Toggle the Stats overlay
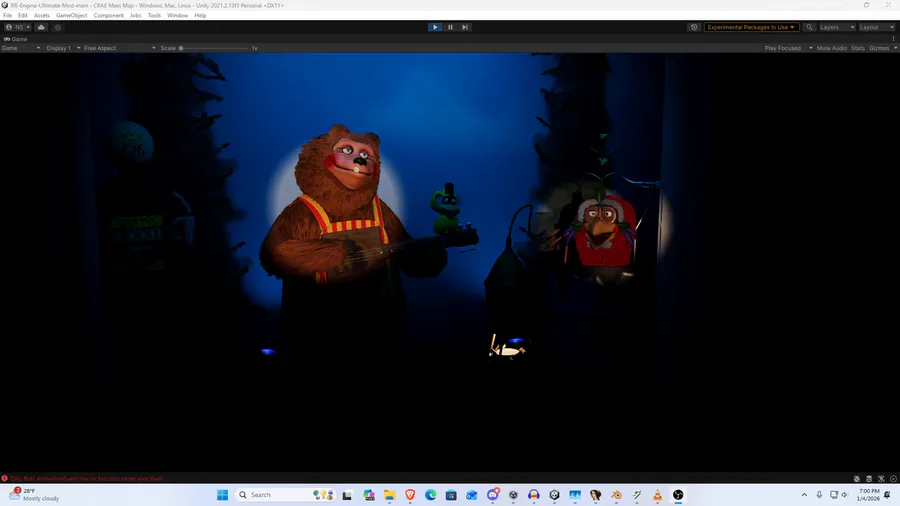Screen dimensions: 900x506 858,48
